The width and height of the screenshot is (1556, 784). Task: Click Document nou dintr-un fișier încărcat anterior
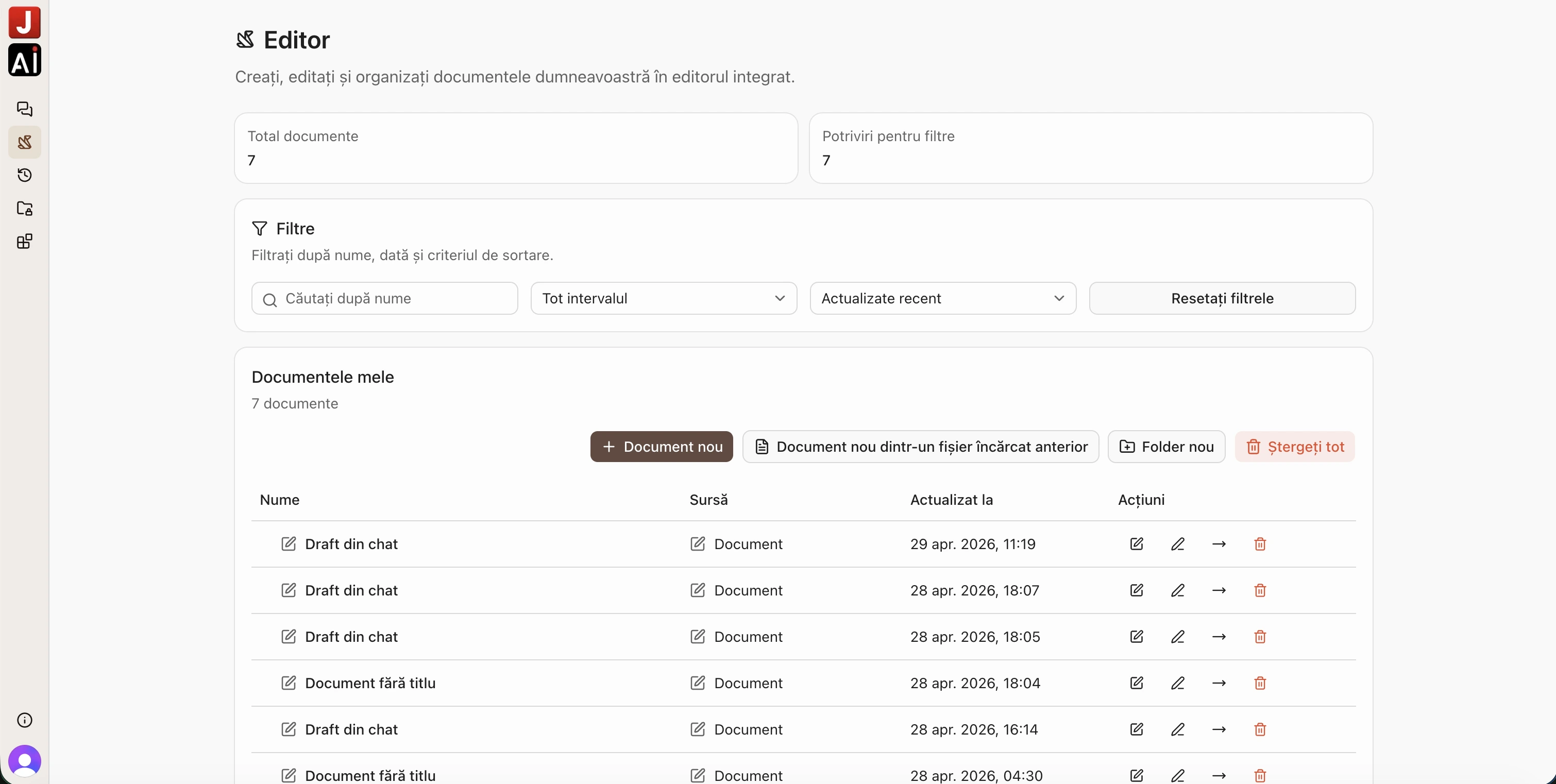coord(921,447)
